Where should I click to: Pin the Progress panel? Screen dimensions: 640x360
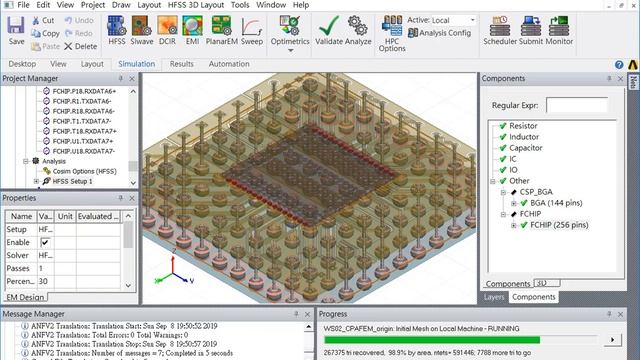tap(609, 314)
